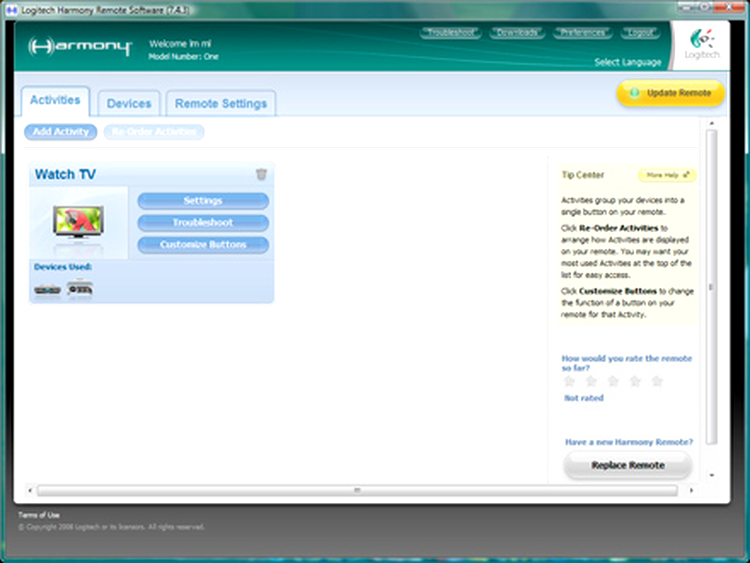Open the Select Language dropdown

627,62
